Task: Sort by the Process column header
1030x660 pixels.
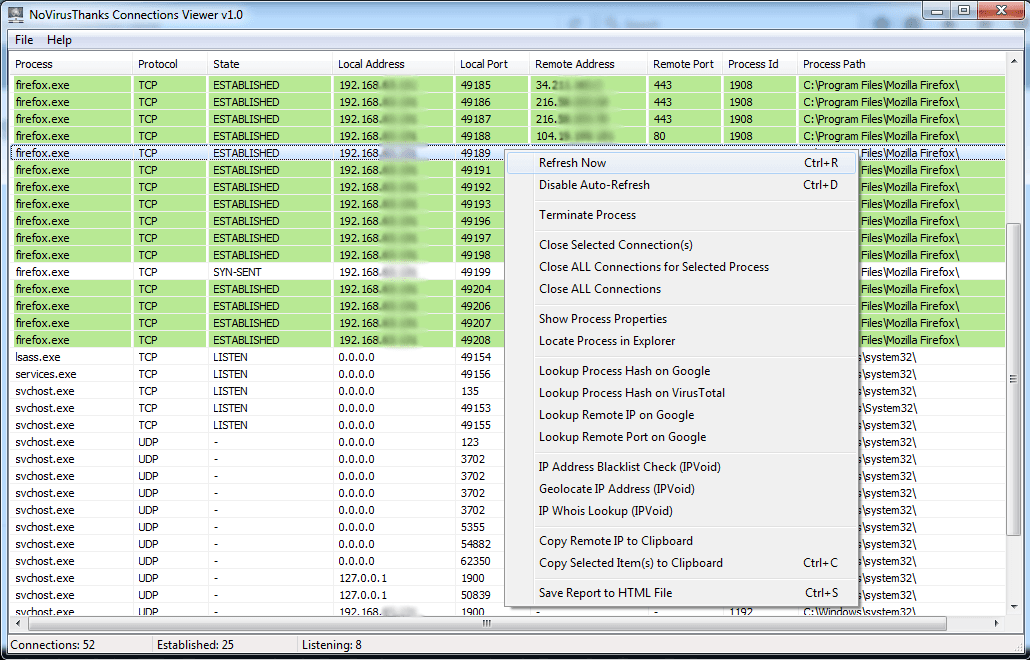Action: tap(71, 64)
